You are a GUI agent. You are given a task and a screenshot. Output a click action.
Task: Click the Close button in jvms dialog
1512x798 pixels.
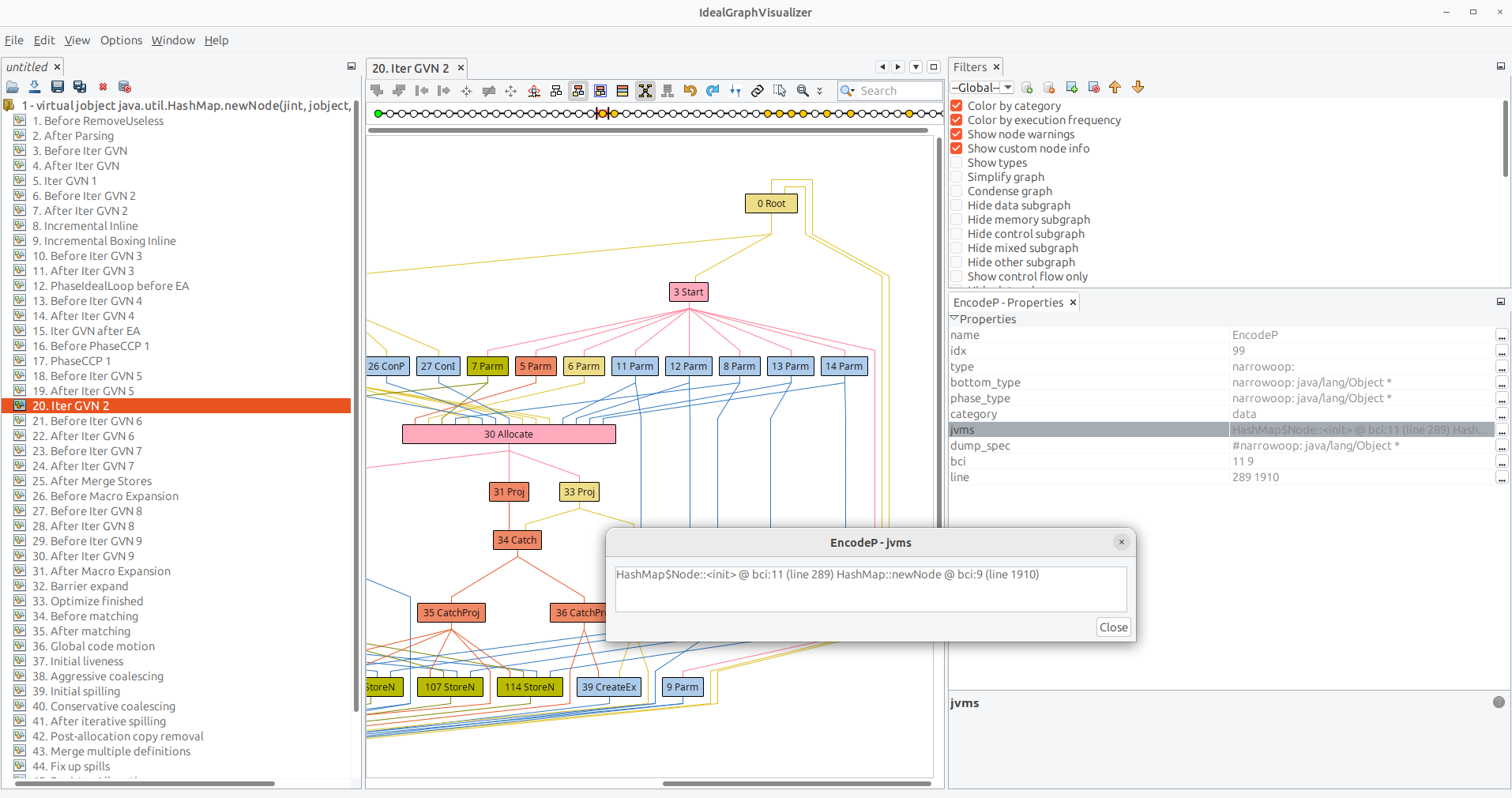1113,627
